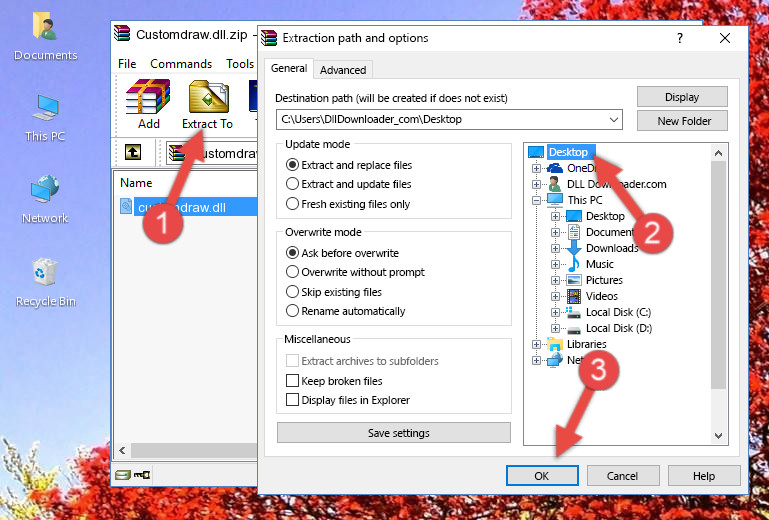
Task: Click the key password icon in WinRAR status bar
Action: pos(142,474)
